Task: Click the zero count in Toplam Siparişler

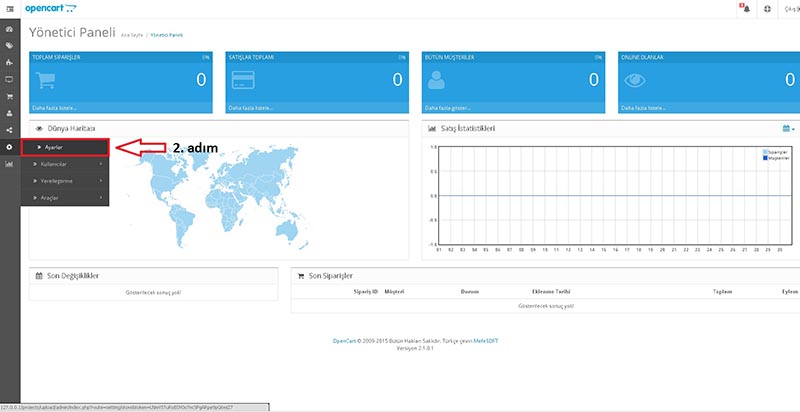Action: click(x=201, y=80)
